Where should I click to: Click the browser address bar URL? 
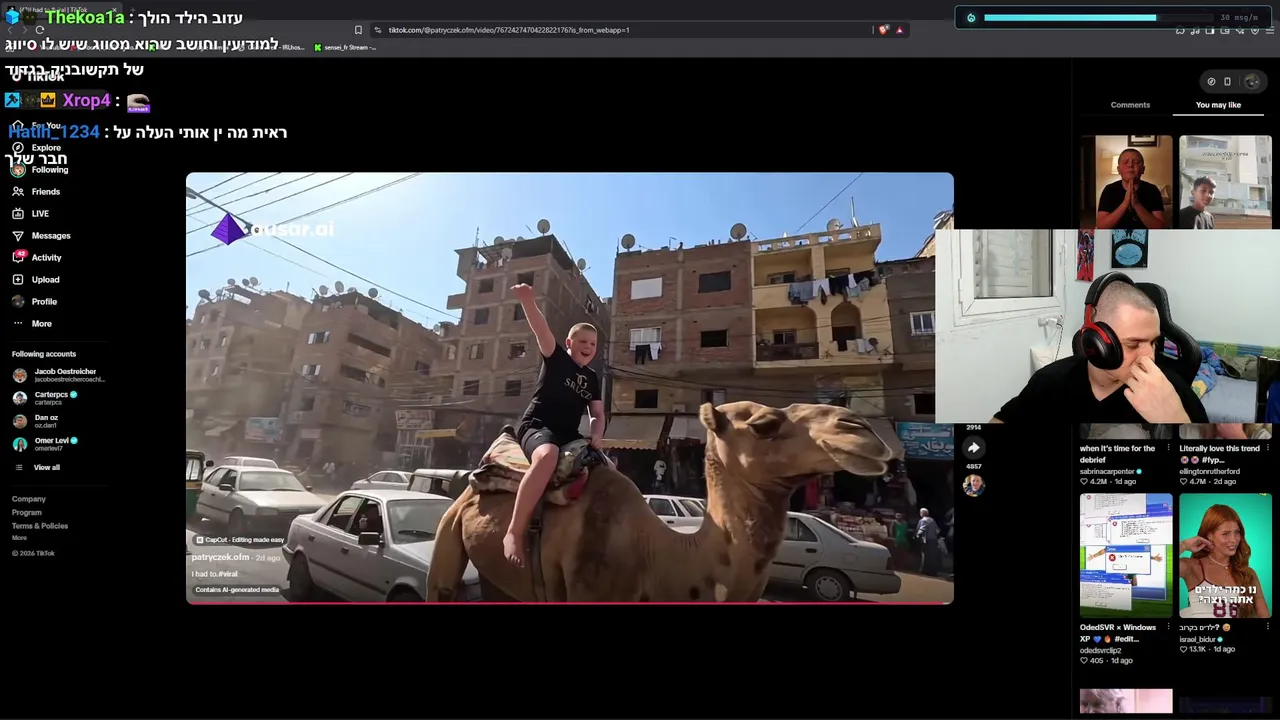coord(508,30)
